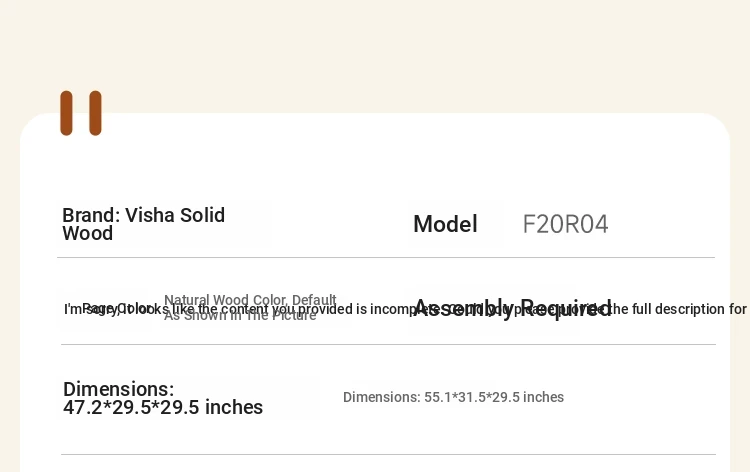Image resolution: width=750 pixels, height=472 pixels.
Task: Click the Assembly Required heading
Action: tap(512, 308)
